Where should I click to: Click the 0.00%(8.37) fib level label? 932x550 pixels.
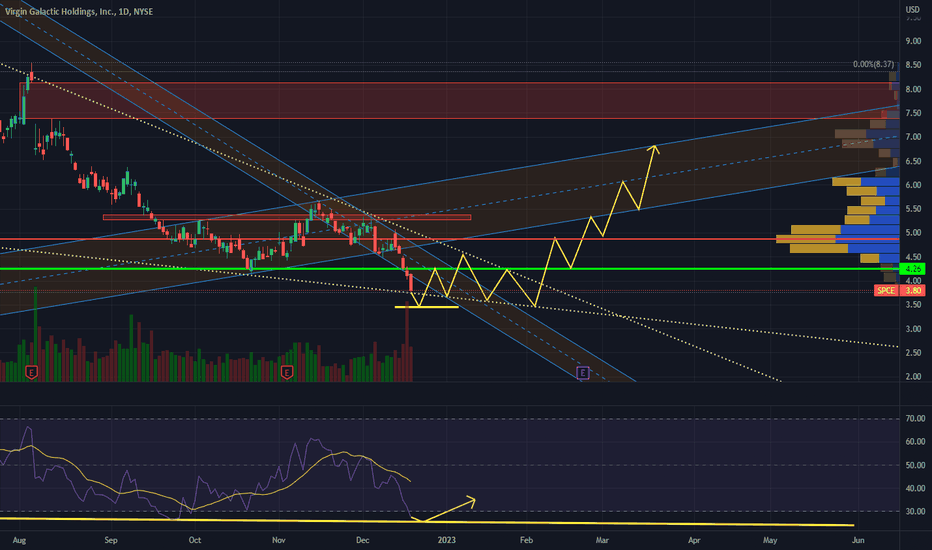(873, 64)
